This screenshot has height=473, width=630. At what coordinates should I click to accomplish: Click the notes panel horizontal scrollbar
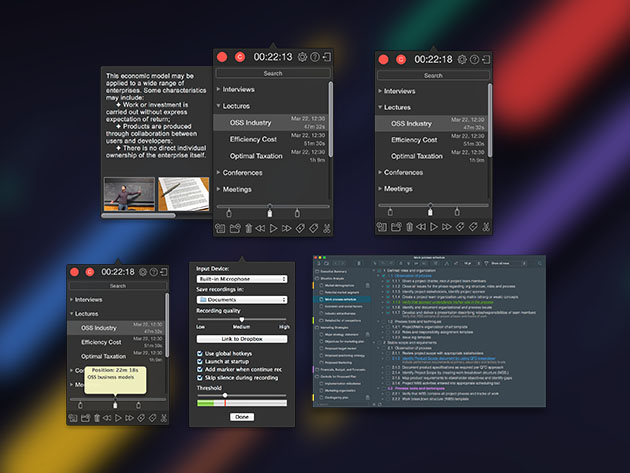138,215
